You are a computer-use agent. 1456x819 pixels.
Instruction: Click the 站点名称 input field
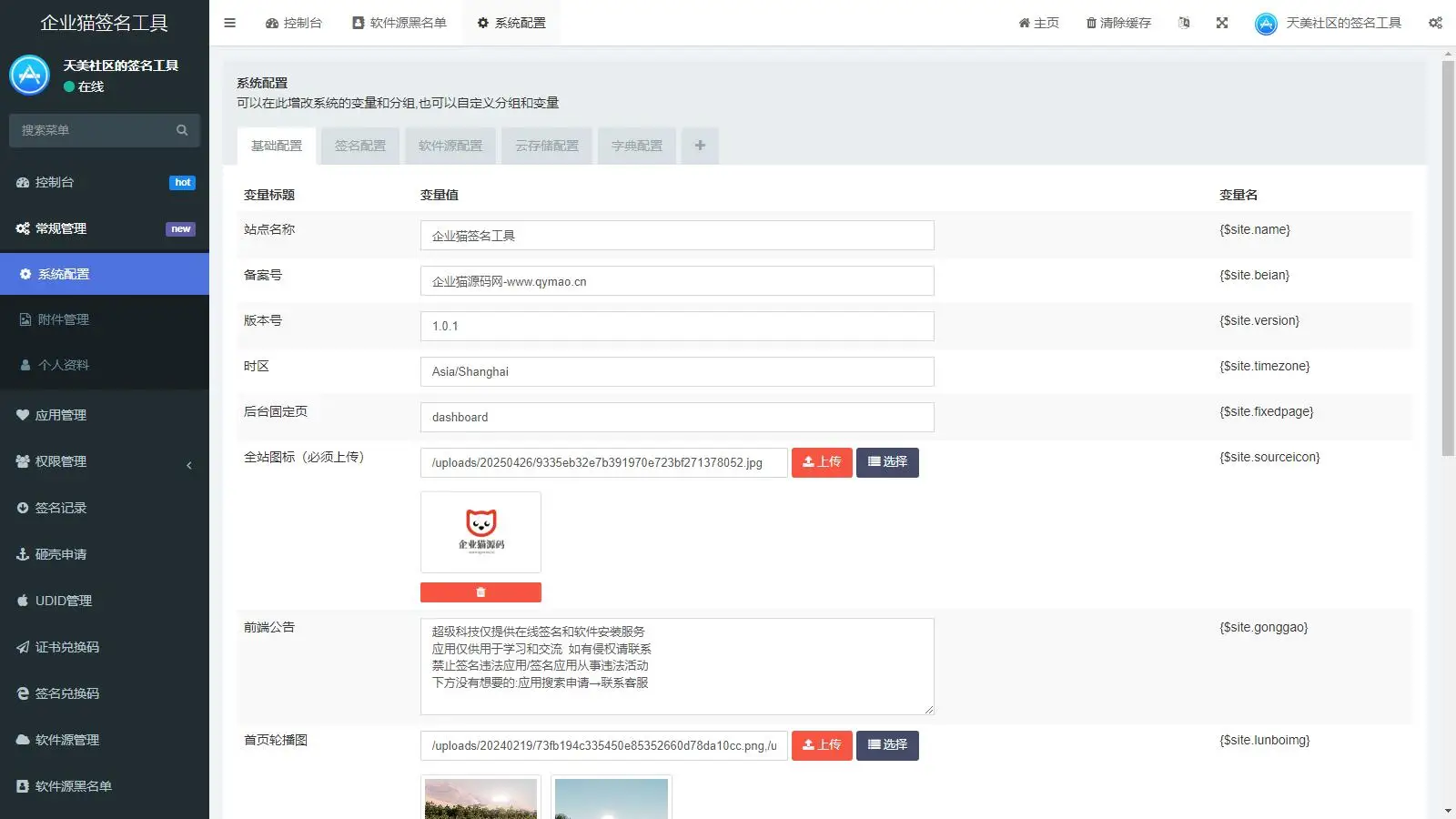point(676,235)
